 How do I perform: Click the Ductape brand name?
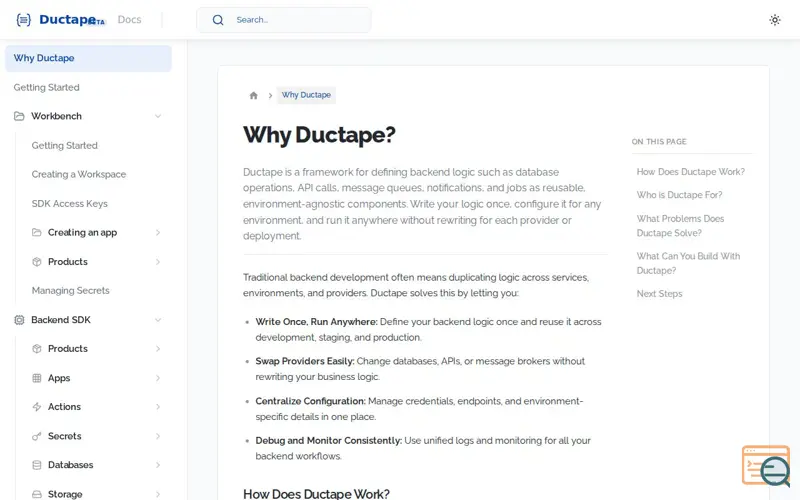[x=67, y=19]
